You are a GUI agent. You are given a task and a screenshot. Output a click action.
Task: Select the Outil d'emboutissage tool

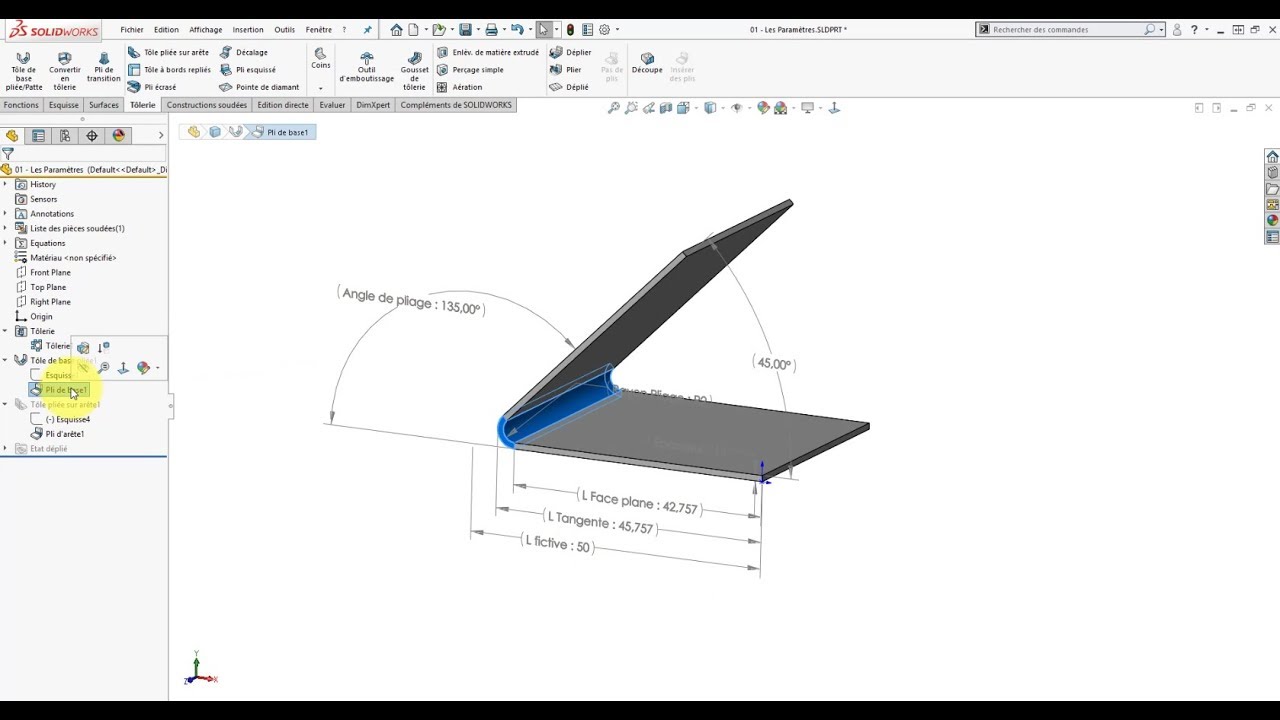tap(366, 67)
